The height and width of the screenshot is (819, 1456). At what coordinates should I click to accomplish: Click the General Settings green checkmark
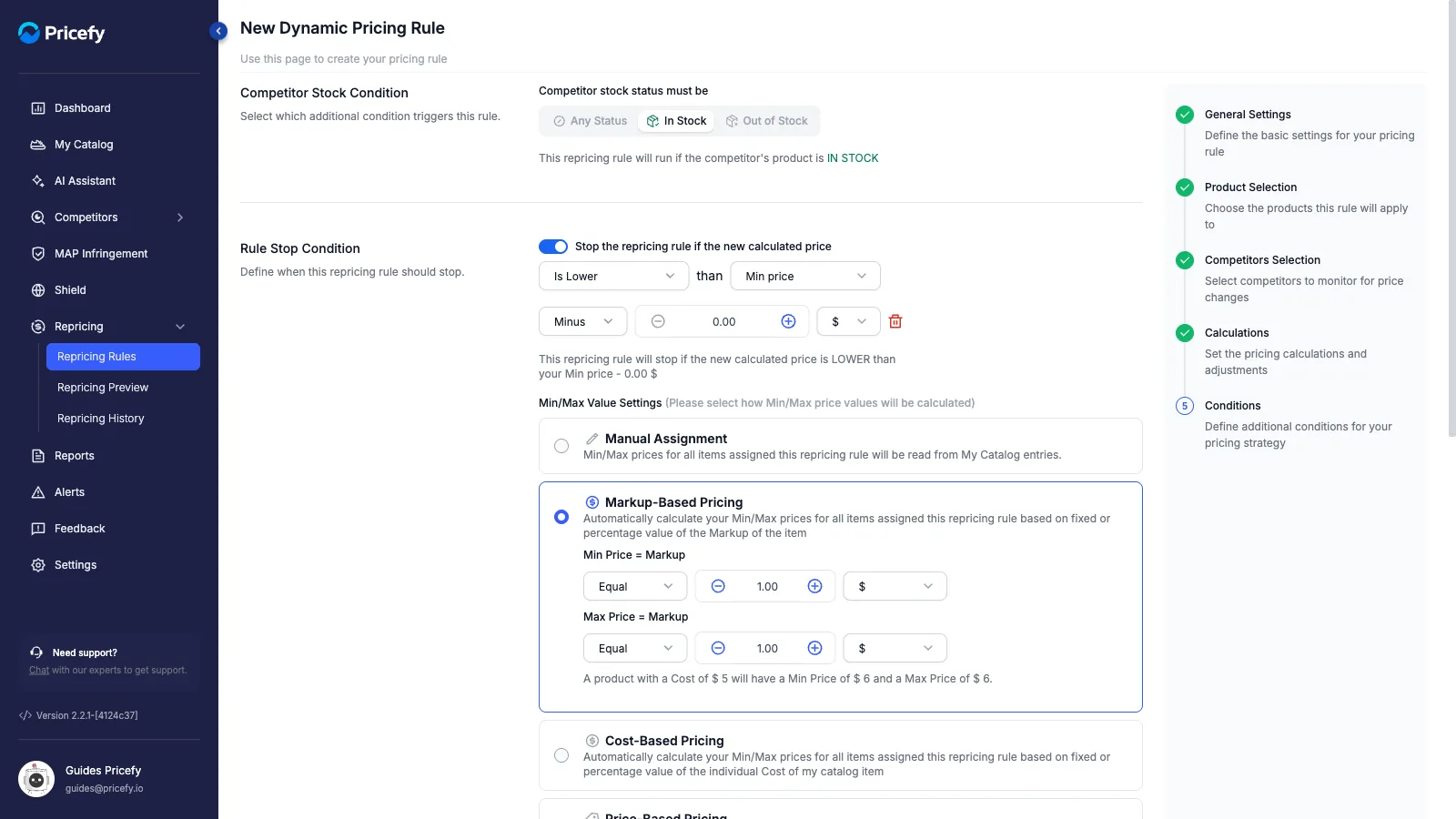tap(1185, 115)
